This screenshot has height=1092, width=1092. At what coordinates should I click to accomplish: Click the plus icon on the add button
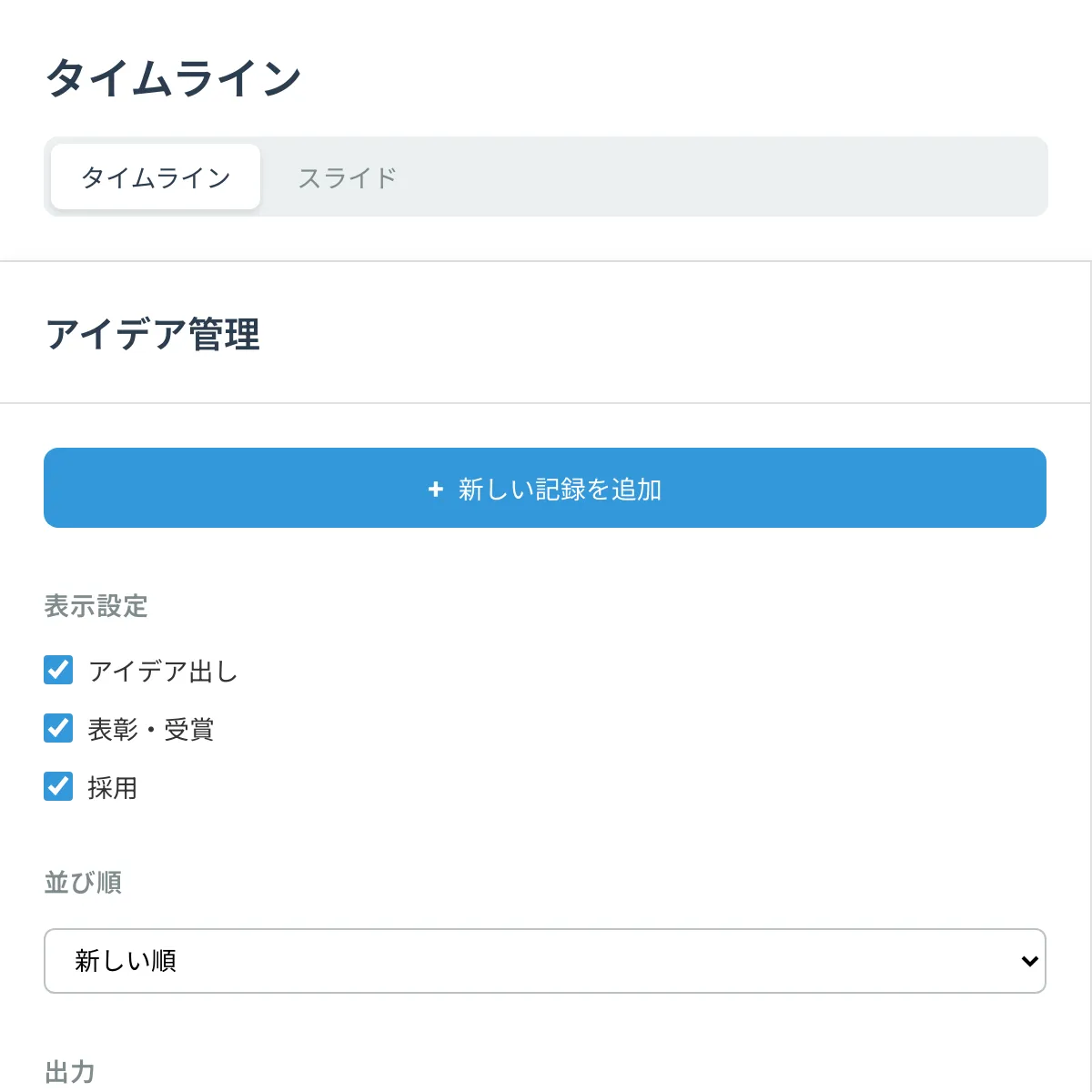coord(436,490)
